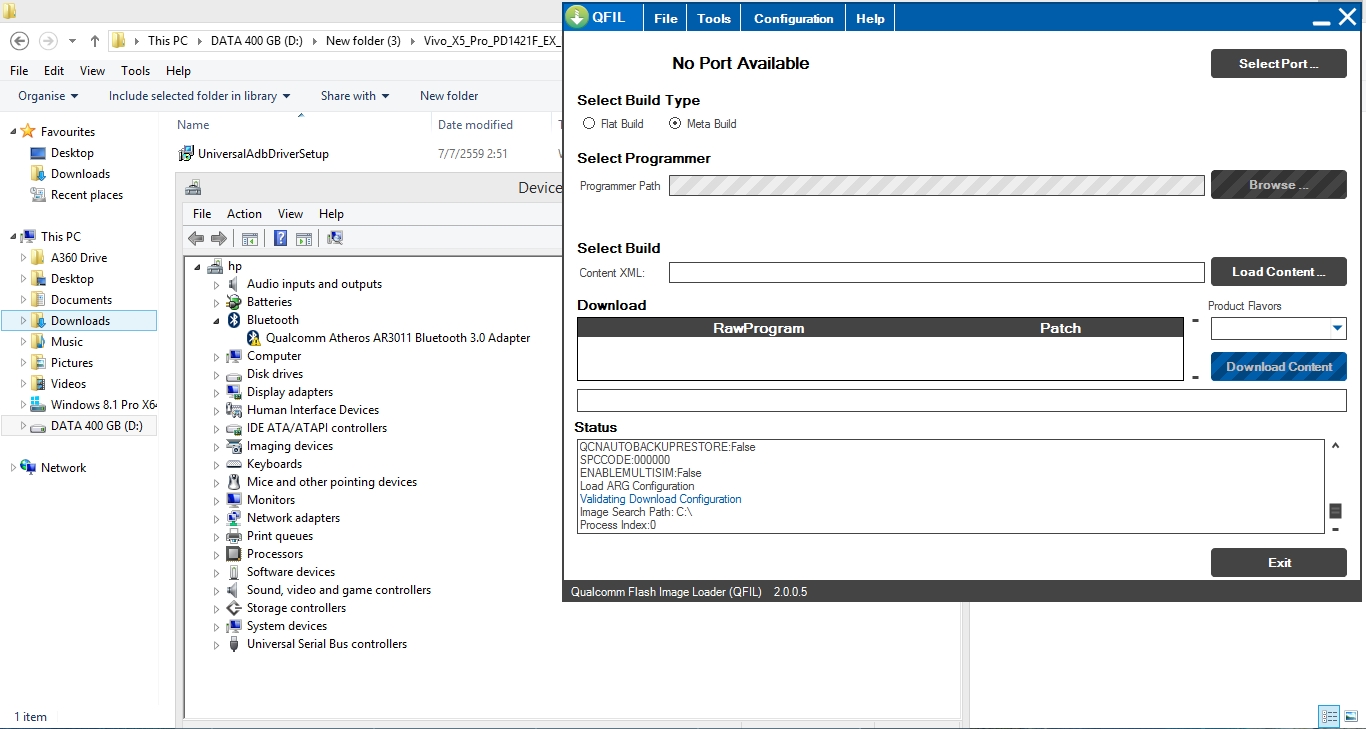Click Explorer back navigation arrow
Image resolution: width=1366 pixels, height=729 pixels.
19,41
